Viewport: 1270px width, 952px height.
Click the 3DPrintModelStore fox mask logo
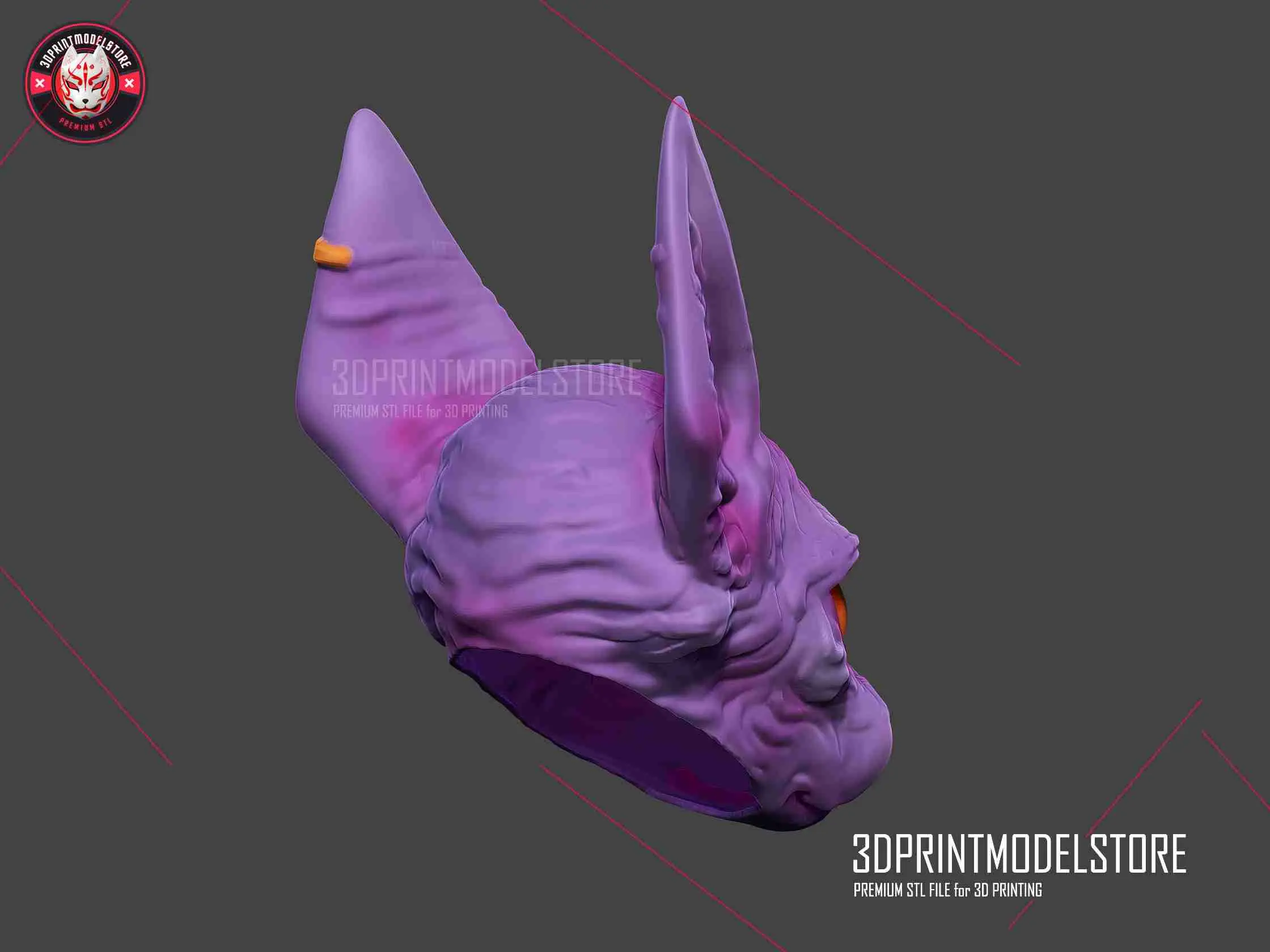[85, 83]
